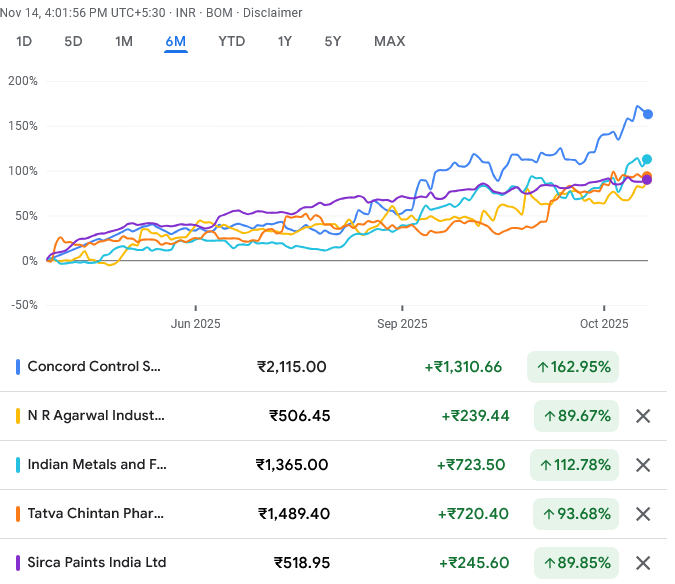675x584 pixels.
Task: Click orange Tatva Chintan color marker
Action: tap(18, 514)
